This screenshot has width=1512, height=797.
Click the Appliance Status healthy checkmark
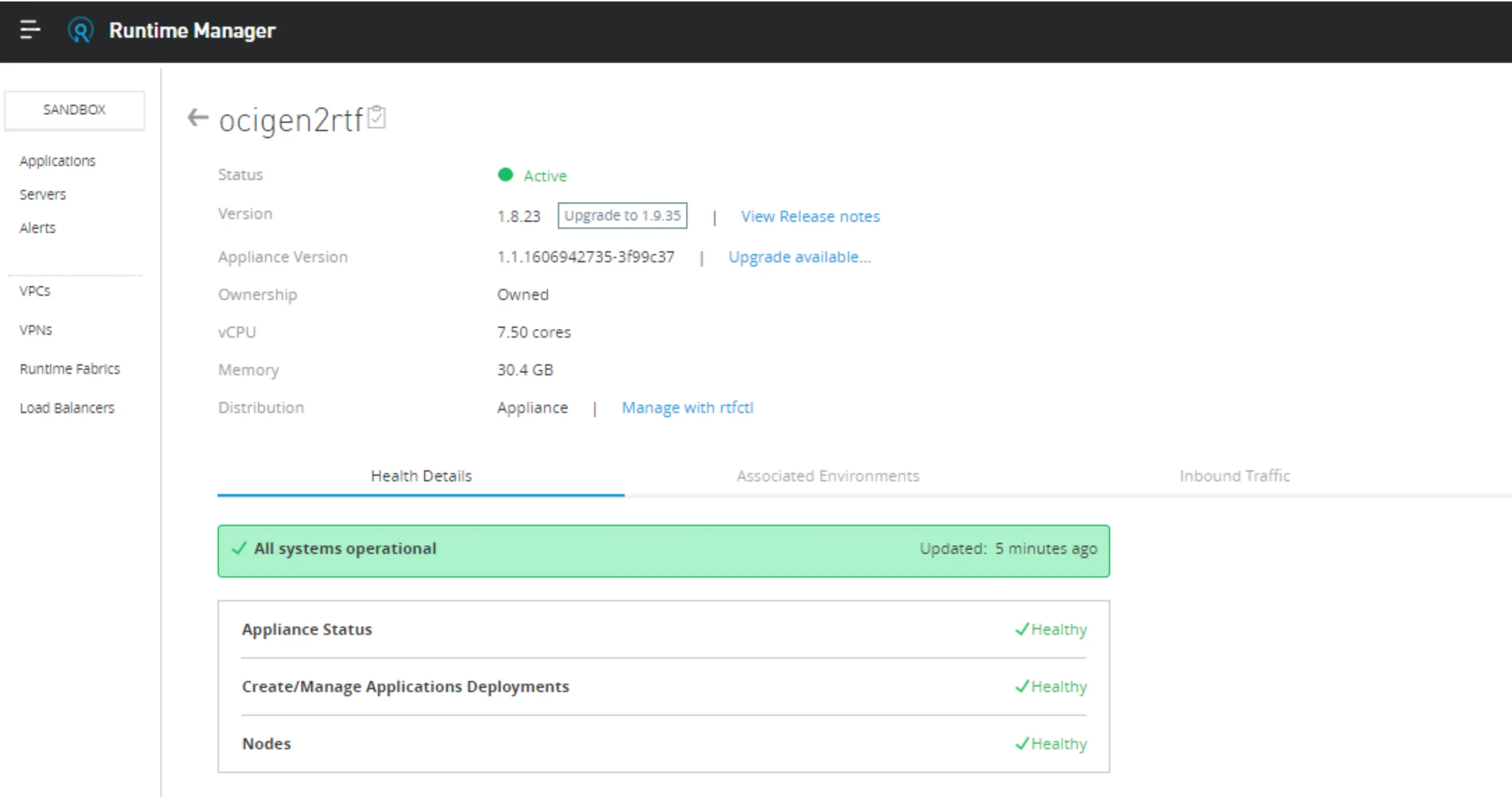(1022, 629)
